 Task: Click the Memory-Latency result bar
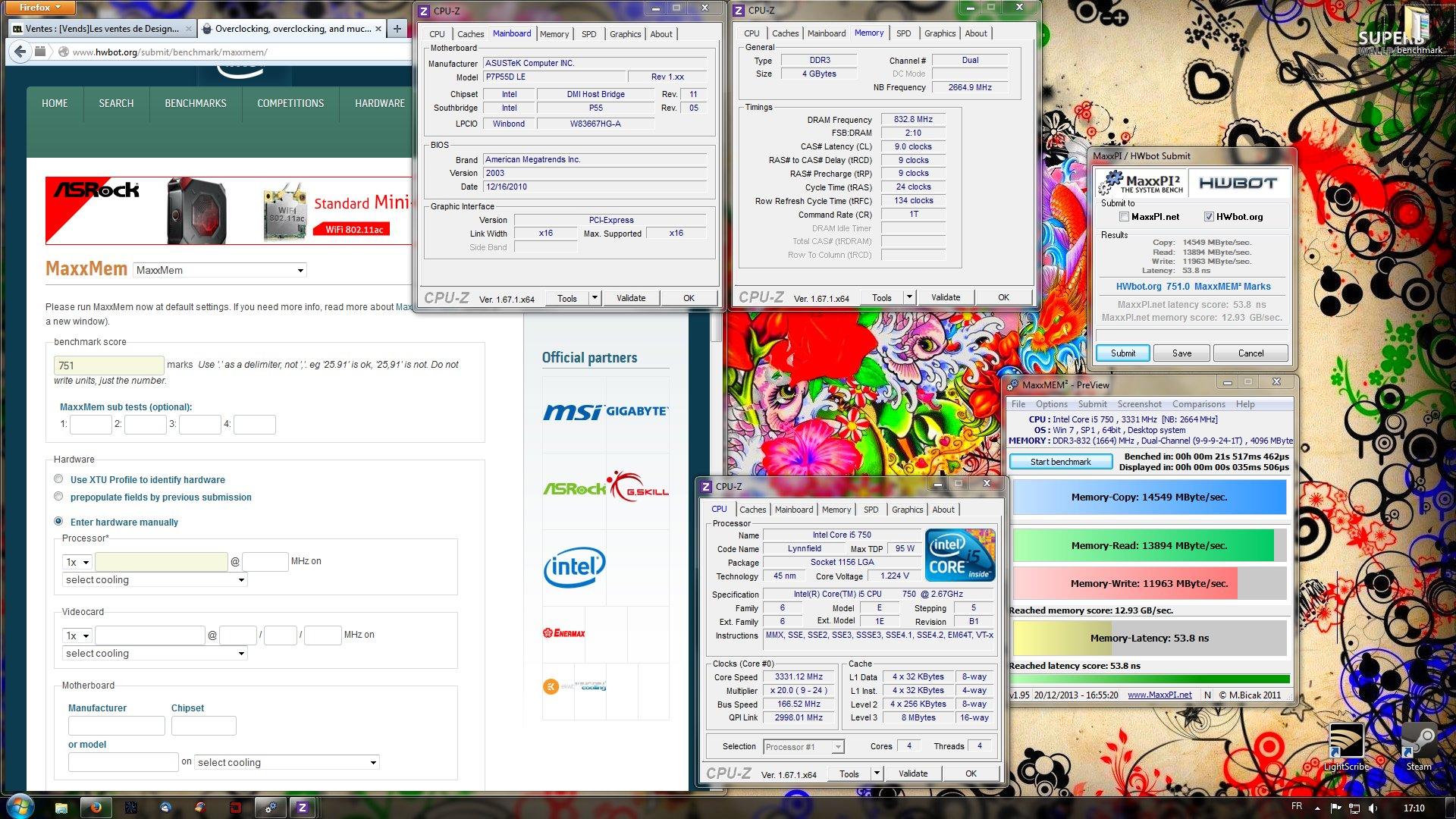[x=1149, y=639]
